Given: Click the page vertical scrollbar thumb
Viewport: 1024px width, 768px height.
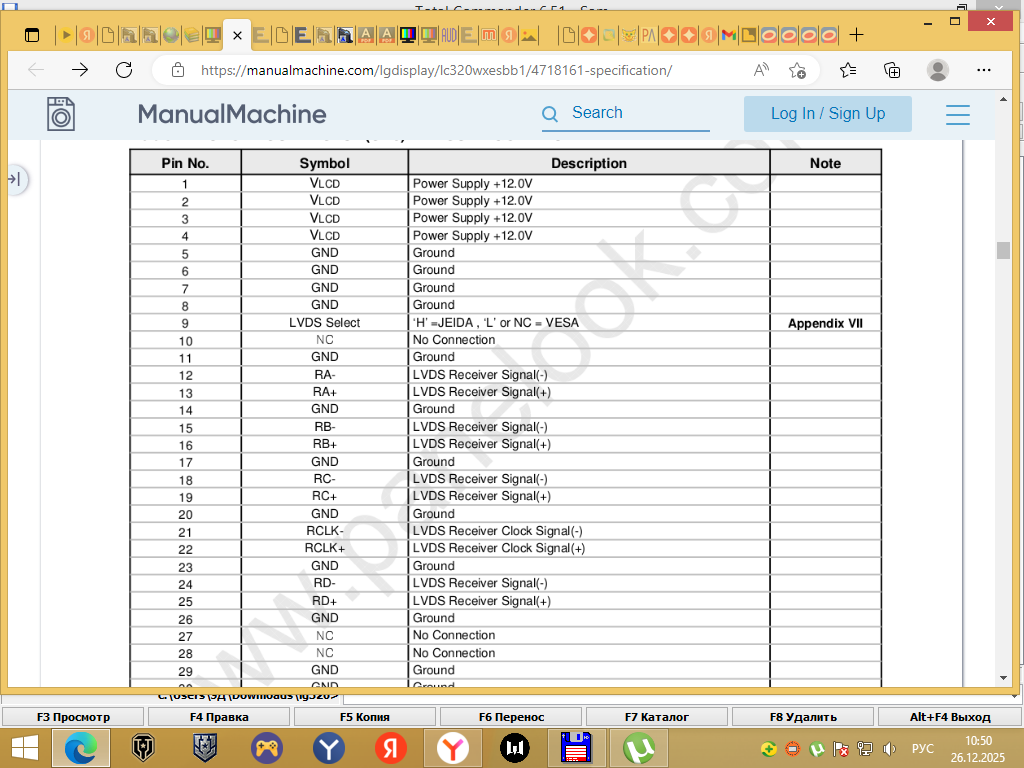Looking at the screenshot, I should click(x=1003, y=250).
